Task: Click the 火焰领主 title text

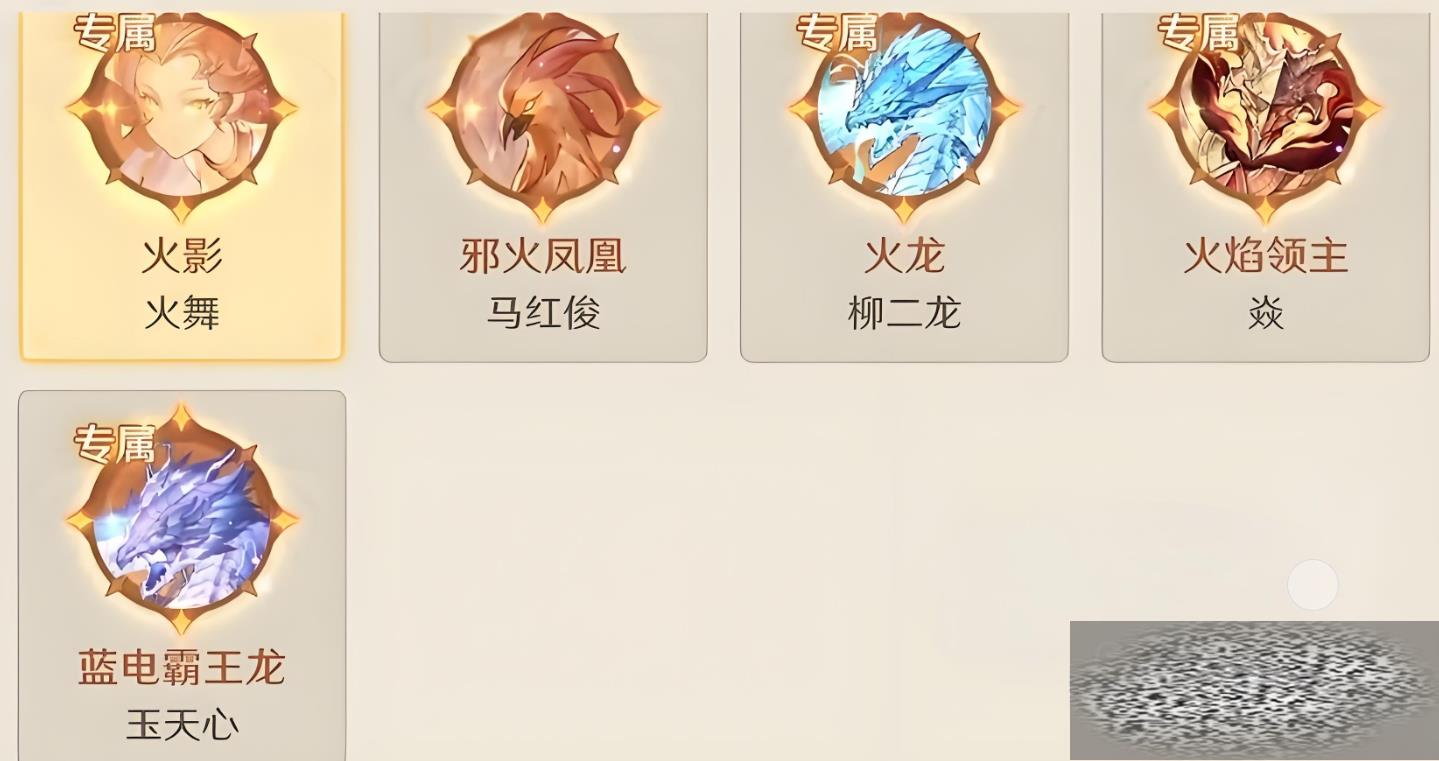Action: (x=1266, y=256)
